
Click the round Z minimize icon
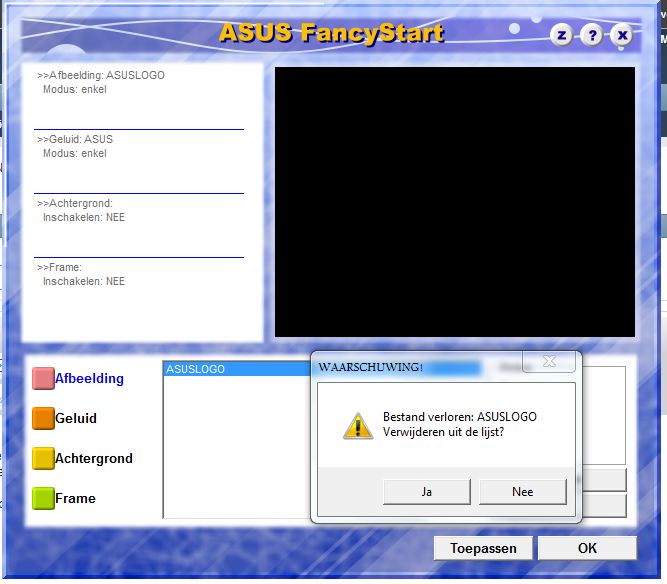[x=562, y=35]
